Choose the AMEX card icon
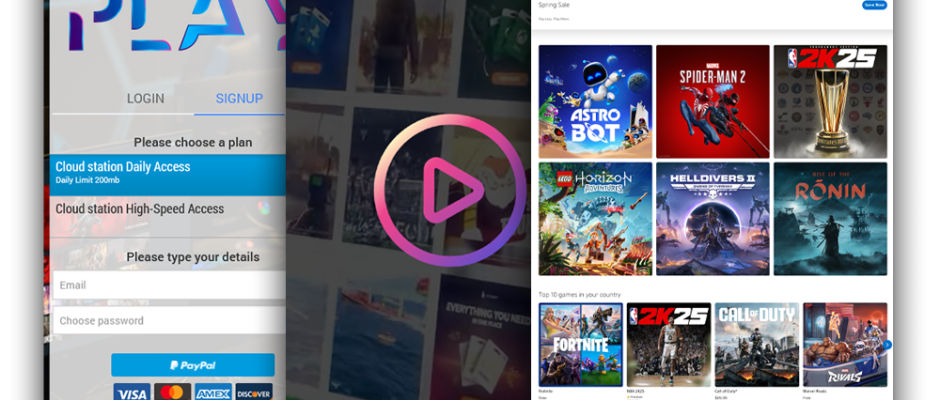Viewport: 940px width, 400px height. coord(213,392)
